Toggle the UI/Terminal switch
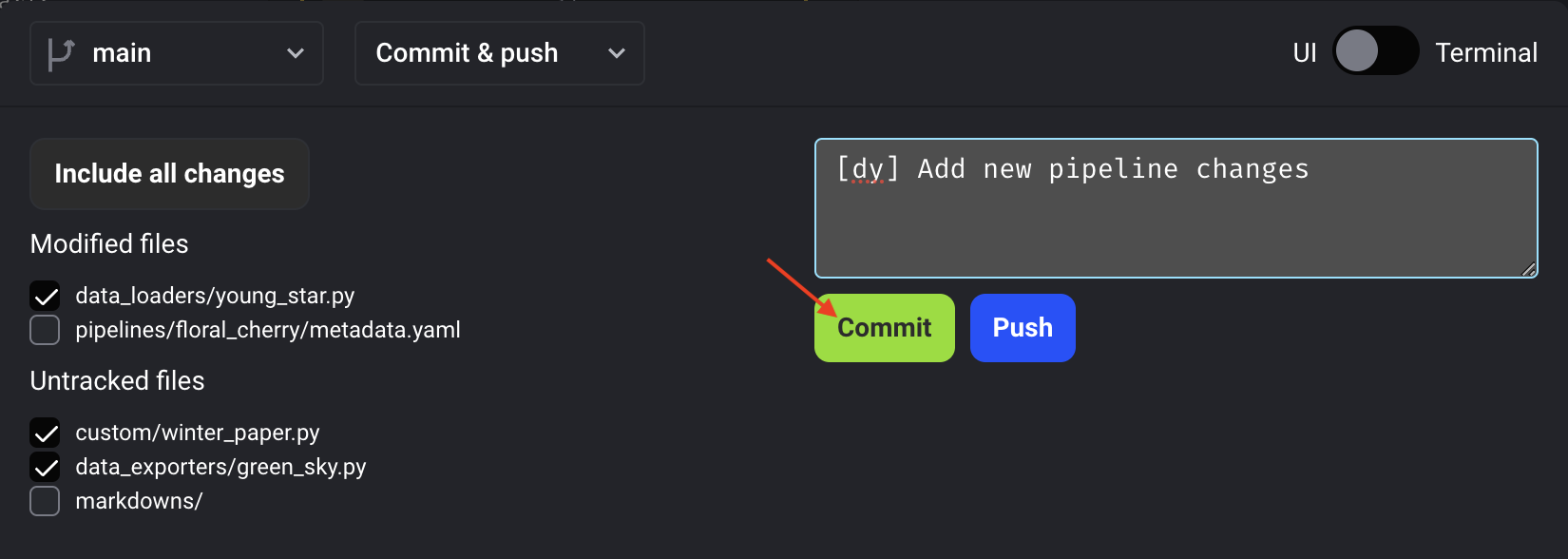The width and height of the screenshot is (1568, 559). pyautogui.click(x=1375, y=51)
